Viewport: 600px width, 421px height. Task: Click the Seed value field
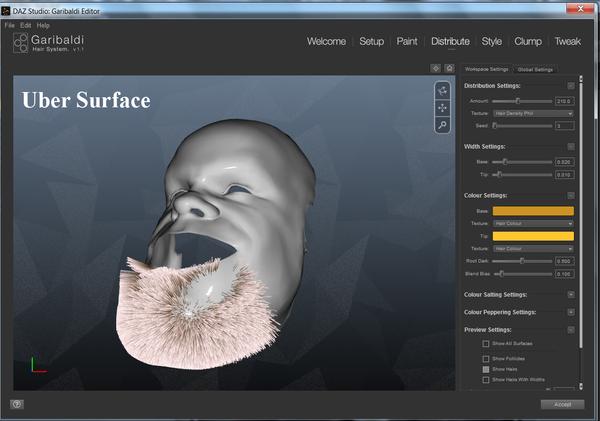coord(564,126)
